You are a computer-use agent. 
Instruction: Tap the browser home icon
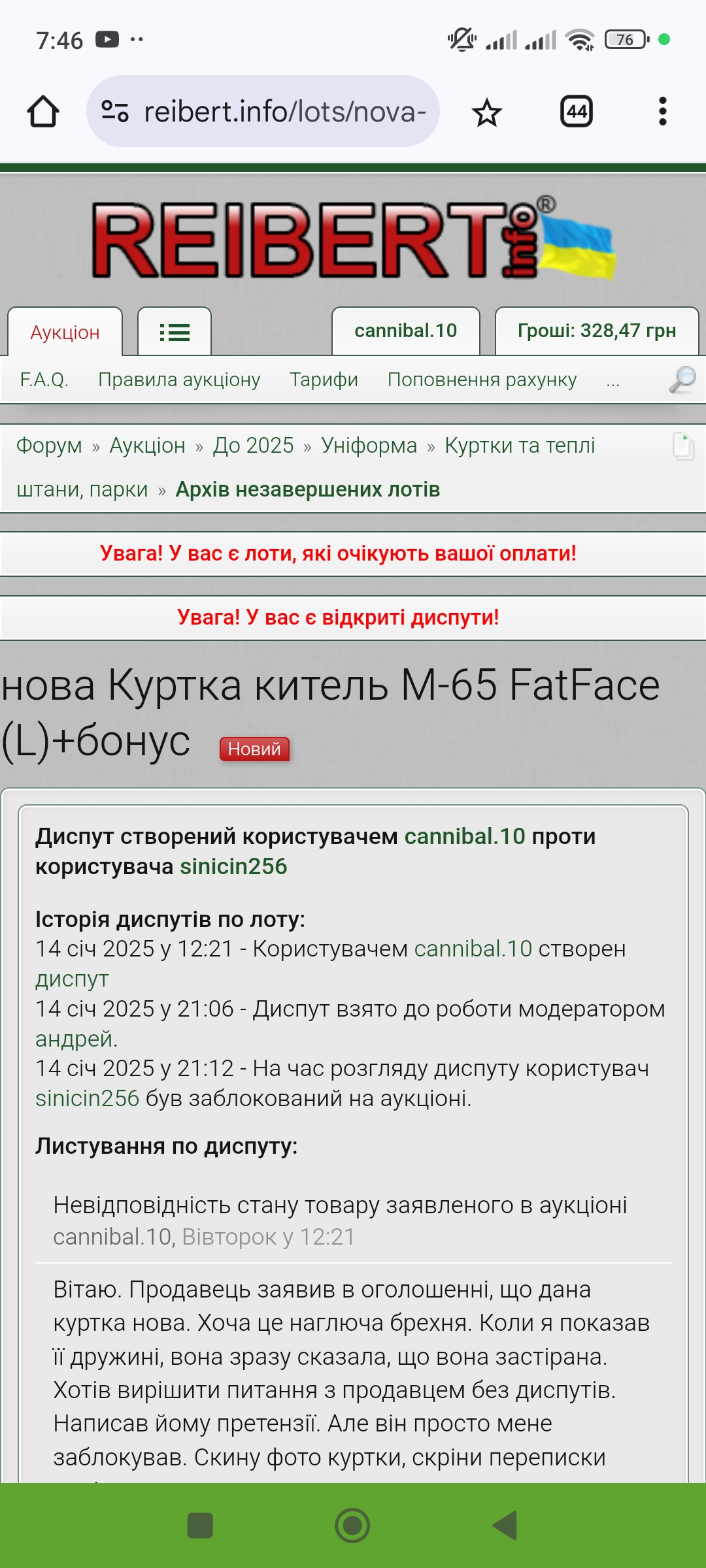pyautogui.click(x=43, y=112)
